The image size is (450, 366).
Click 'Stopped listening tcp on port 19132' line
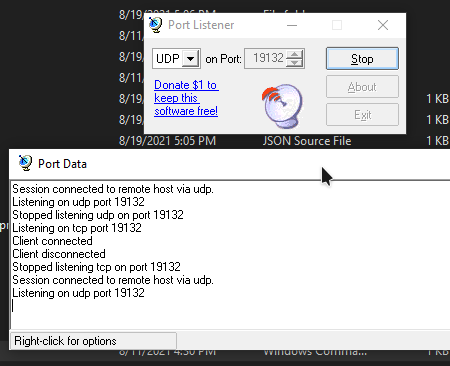tap(97, 267)
